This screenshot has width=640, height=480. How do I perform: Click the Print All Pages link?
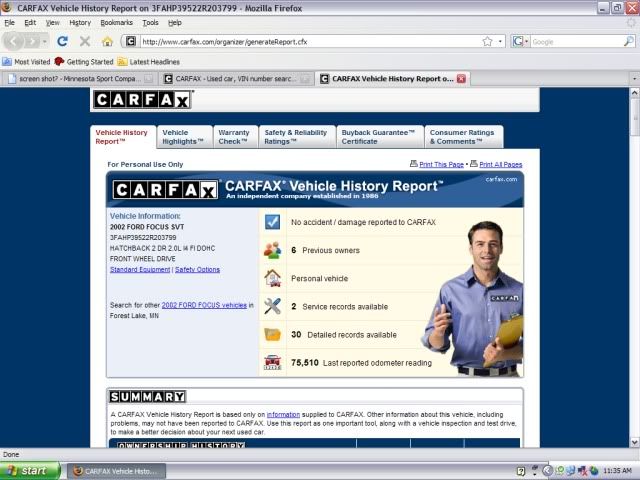pos(500,164)
